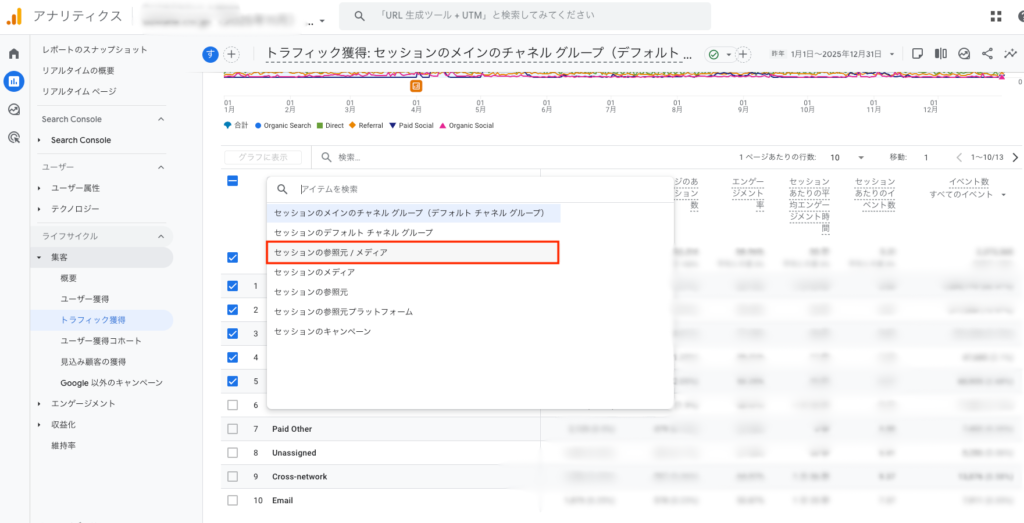Focus the top URL 生成ツール search bar
Screen dimensions: 1024x523
[525, 16]
